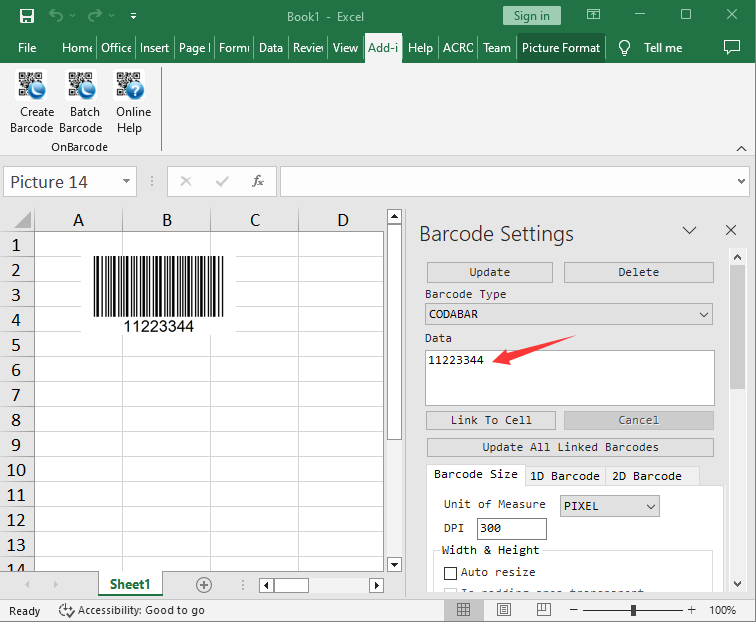
Task: Click Update All Linked Barcodes button
Action: pos(570,447)
